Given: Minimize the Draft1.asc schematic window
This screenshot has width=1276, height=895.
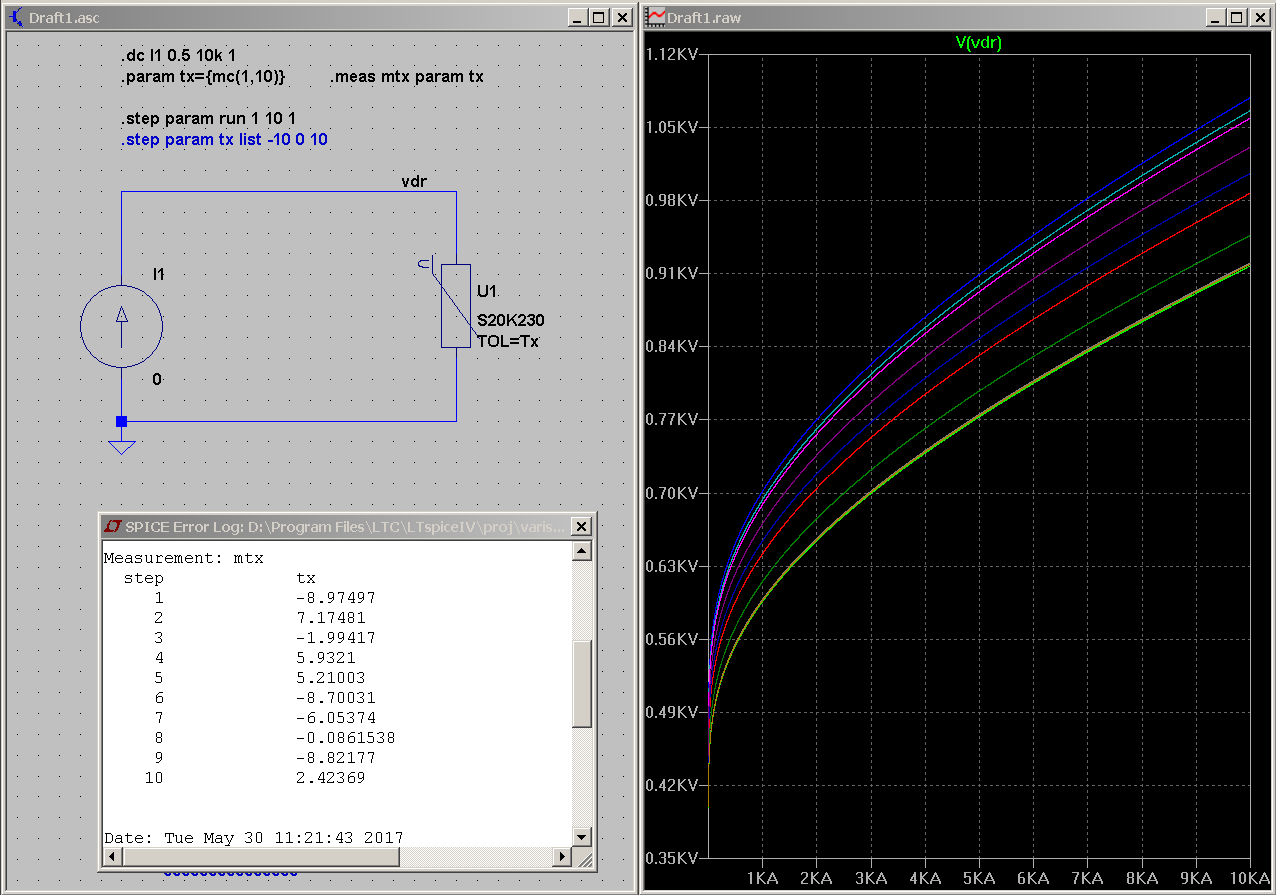Looking at the screenshot, I should click(577, 17).
